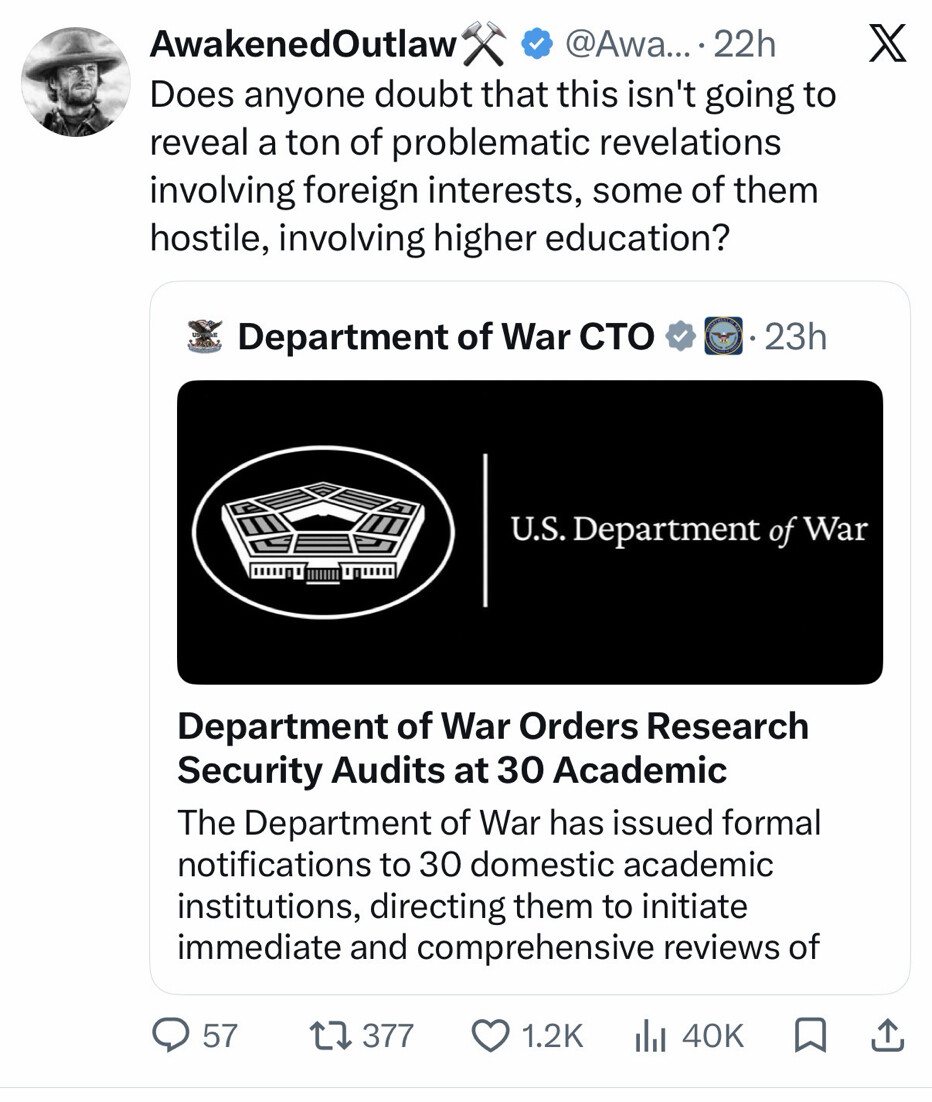
Task: Open the Research Security Audits article headline
Action: point(493,748)
